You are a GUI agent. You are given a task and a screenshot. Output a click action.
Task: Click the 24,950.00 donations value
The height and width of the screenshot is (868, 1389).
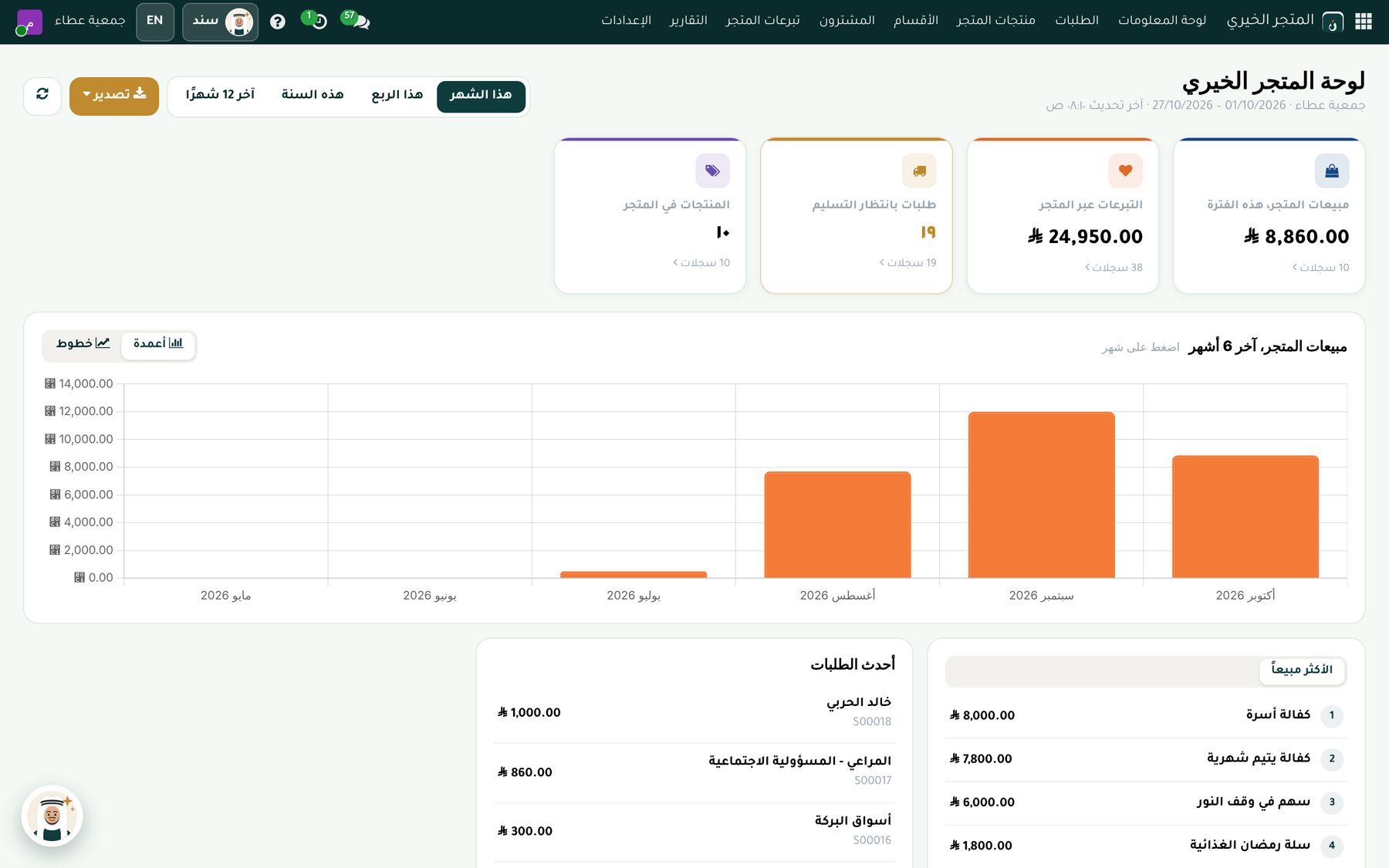coord(1085,237)
